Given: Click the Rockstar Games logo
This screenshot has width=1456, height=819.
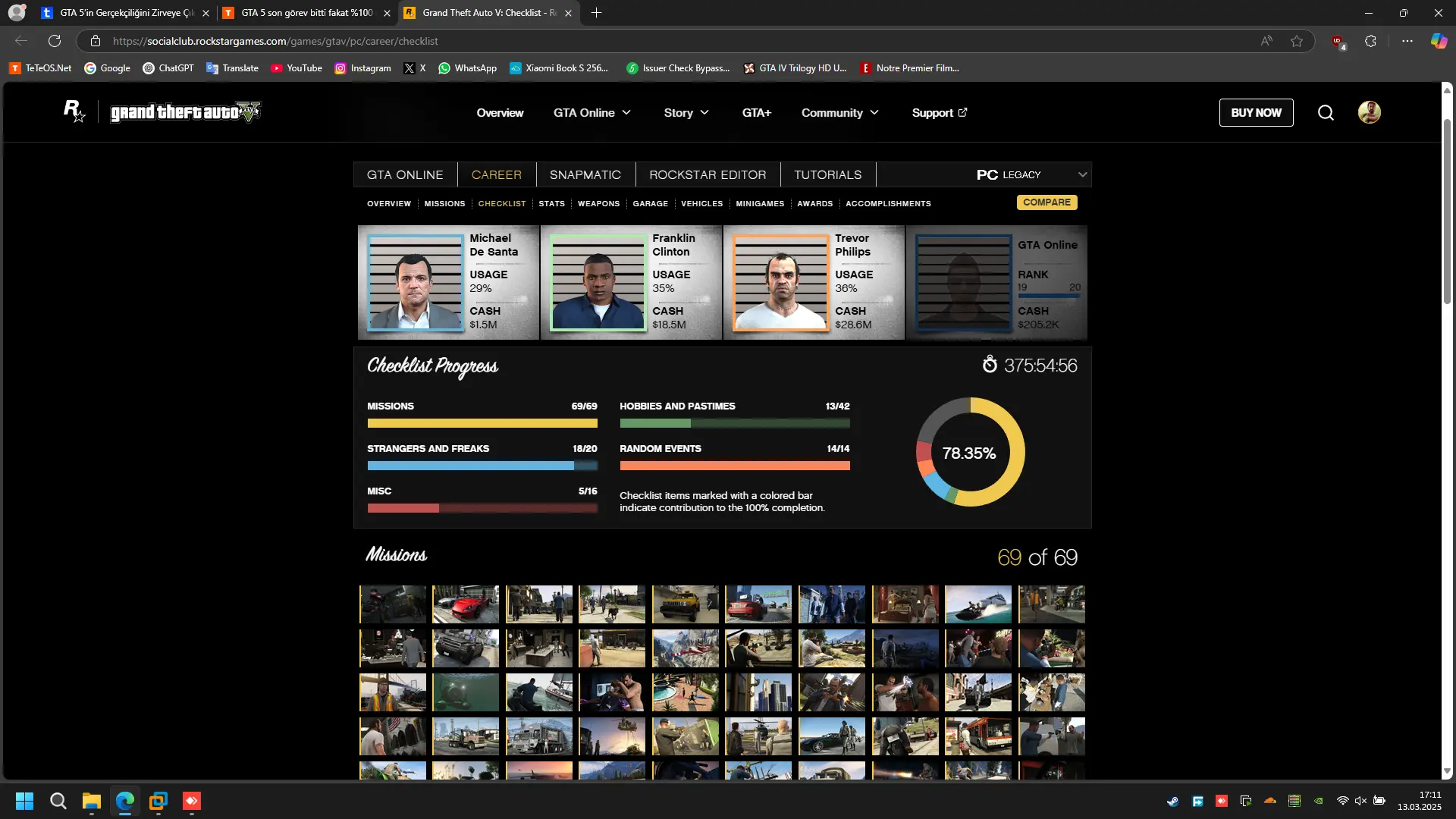Looking at the screenshot, I should click(x=74, y=112).
